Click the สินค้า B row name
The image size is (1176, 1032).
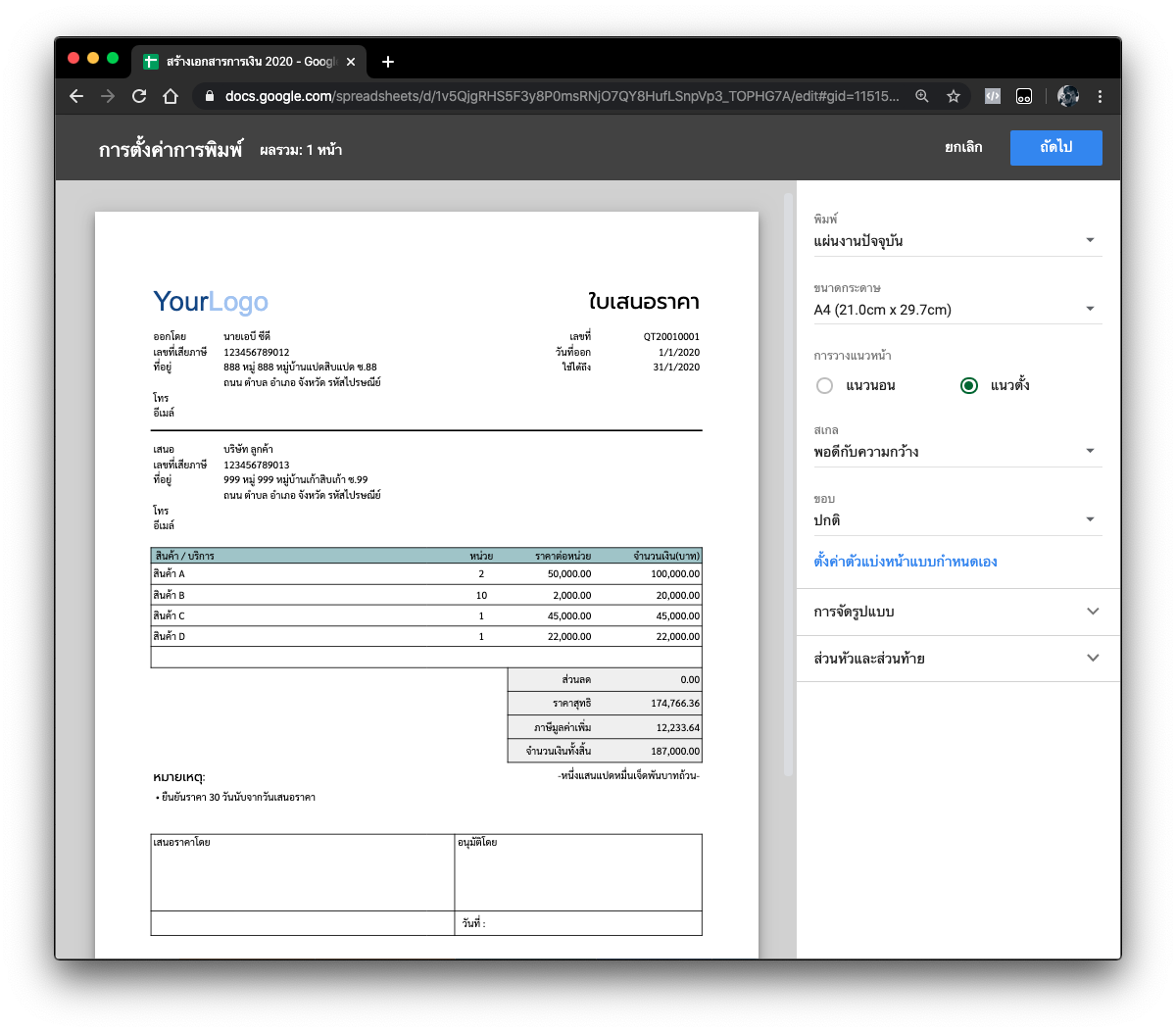click(169, 595)
